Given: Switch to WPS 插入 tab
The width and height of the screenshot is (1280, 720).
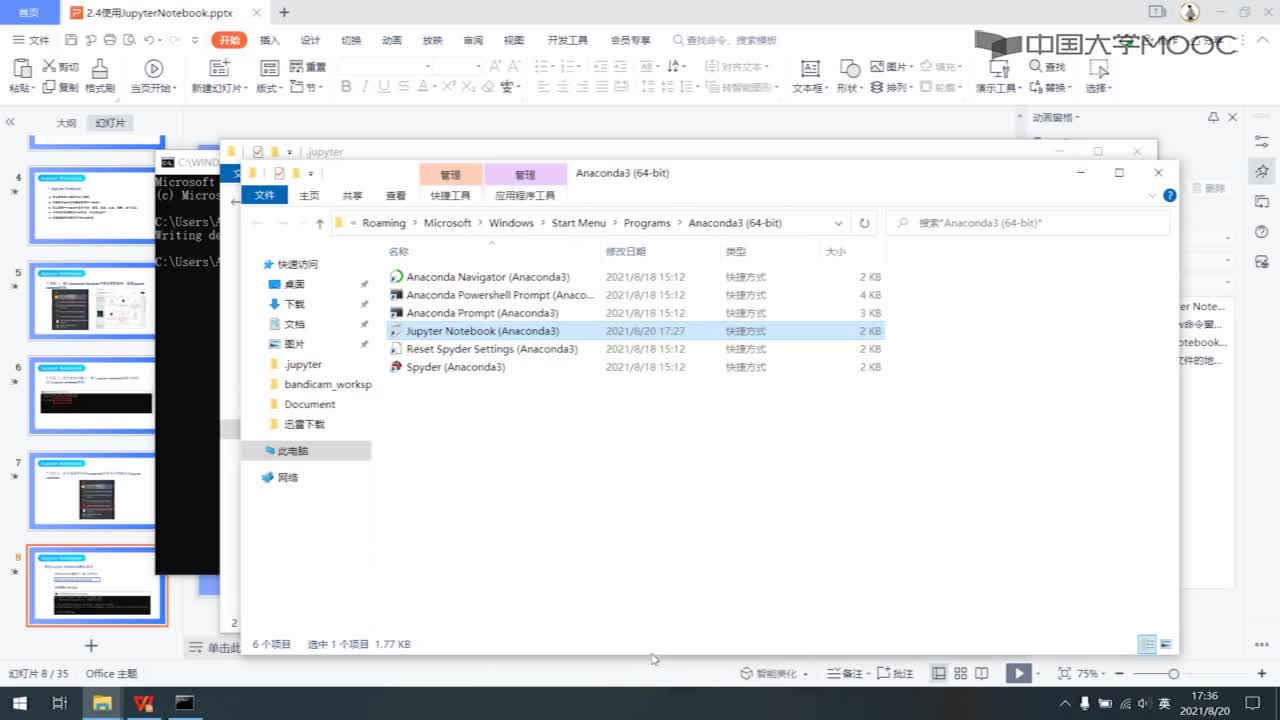Looking at the screenshot, I should 270,40.
